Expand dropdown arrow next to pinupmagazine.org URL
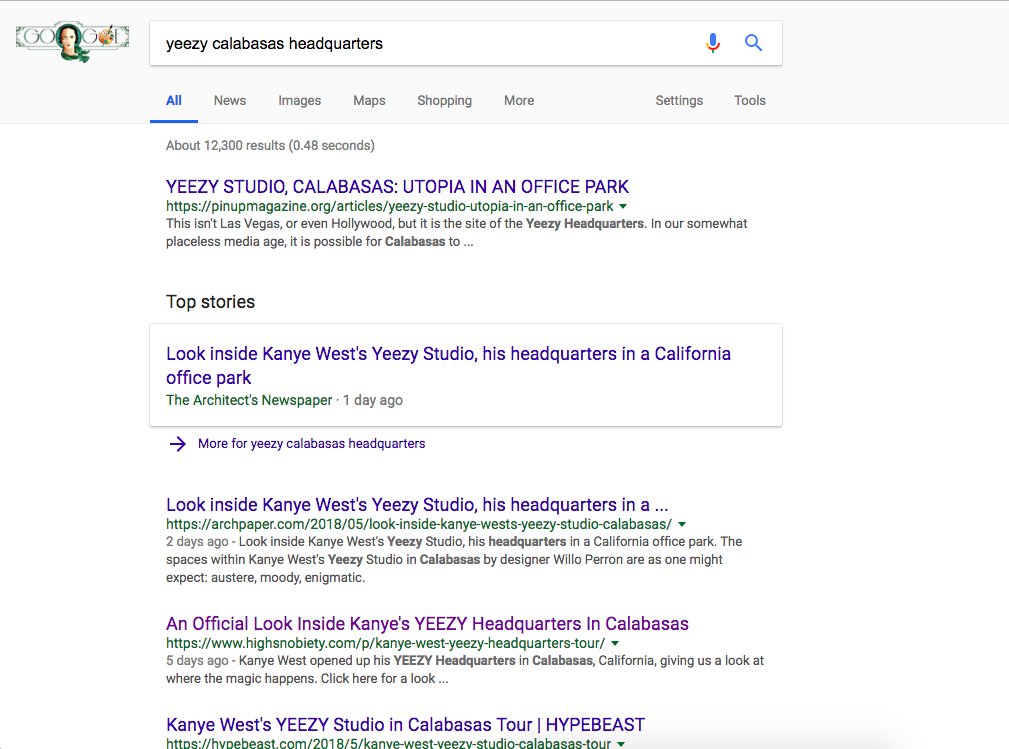The image size is (1009, 749). click(623, 207)
